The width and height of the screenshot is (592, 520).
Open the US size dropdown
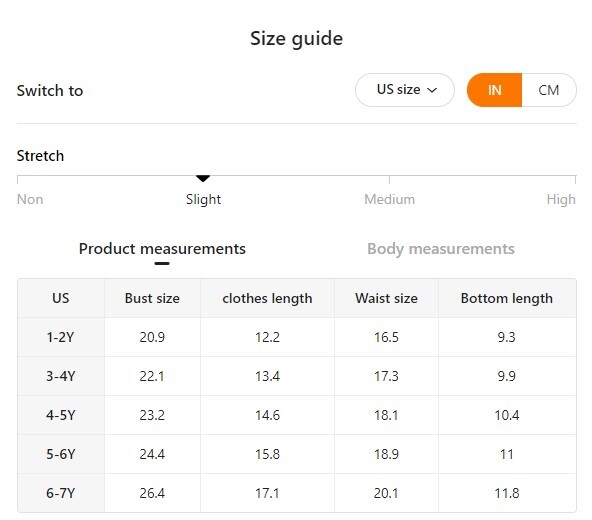coord(404,90)
